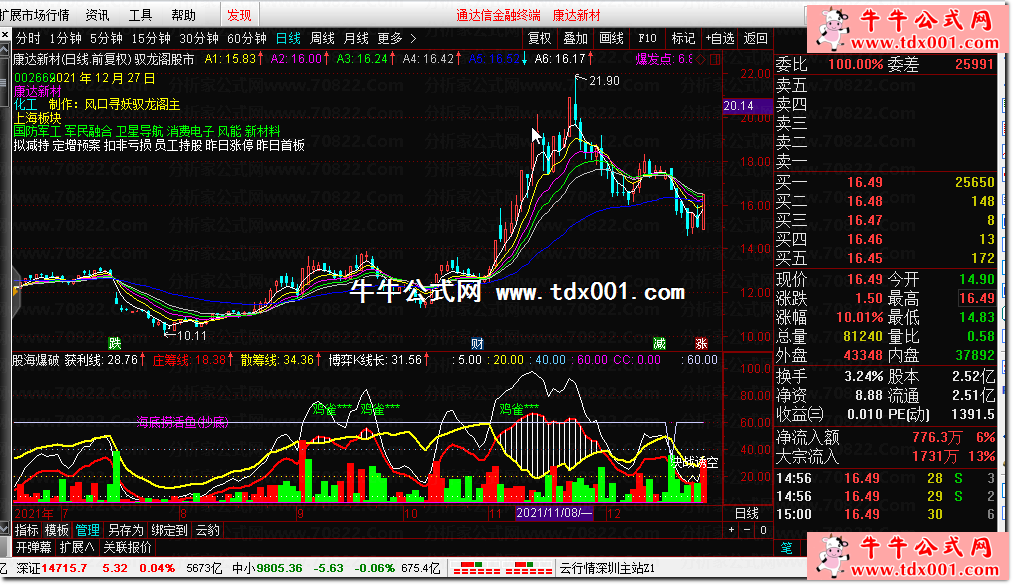Open the 工具 menu
1014x585 pixels.
click(x=140, y=15)
